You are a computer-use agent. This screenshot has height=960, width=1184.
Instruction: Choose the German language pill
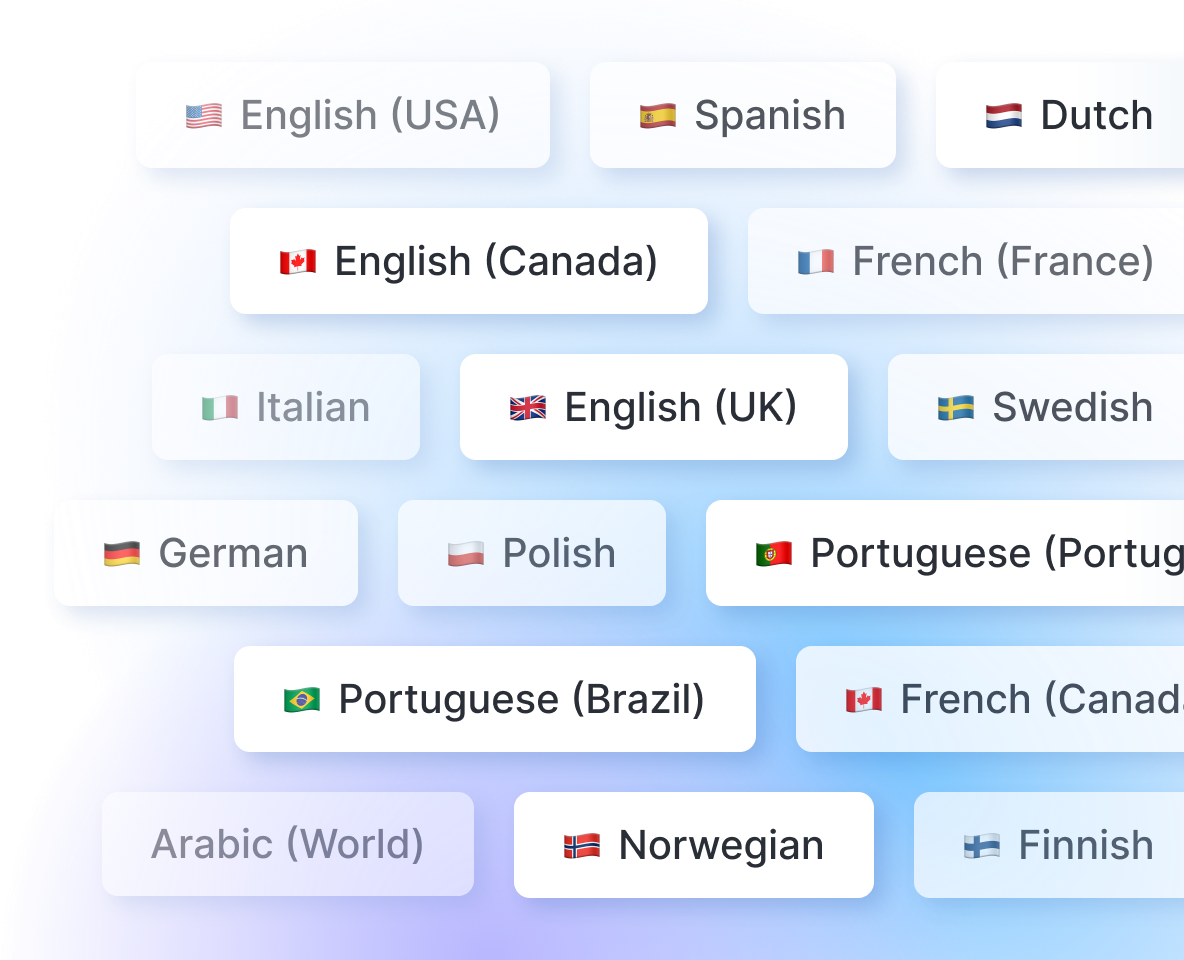206,553
